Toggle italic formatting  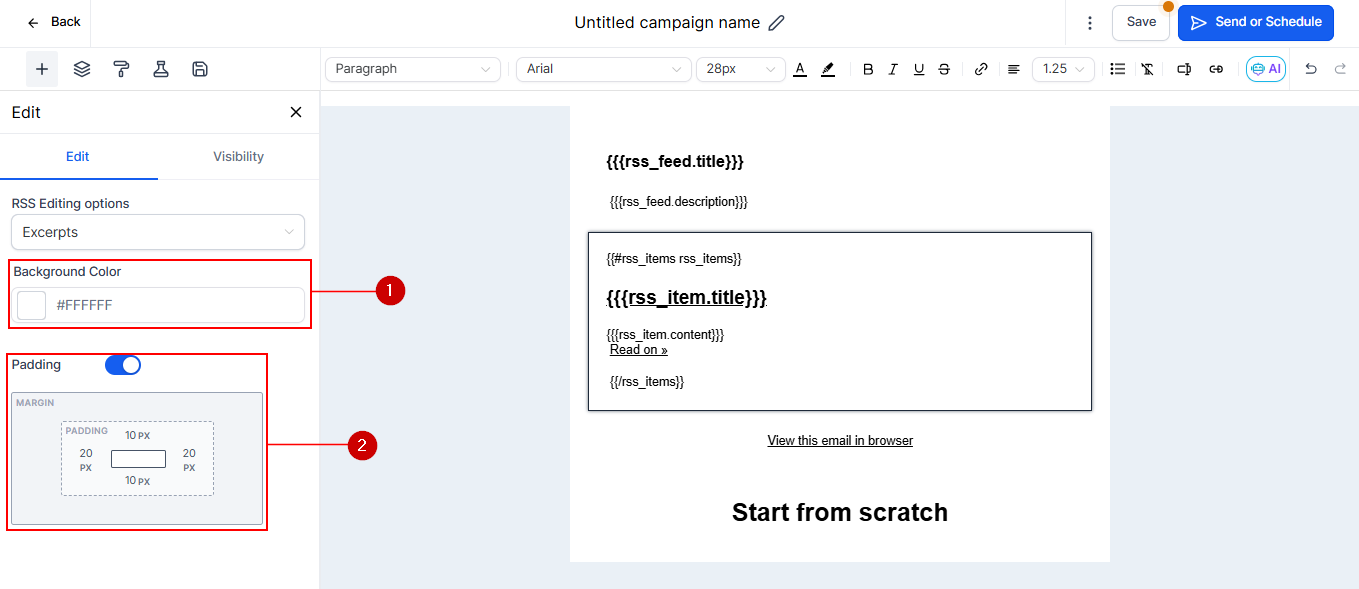(893, 69)
